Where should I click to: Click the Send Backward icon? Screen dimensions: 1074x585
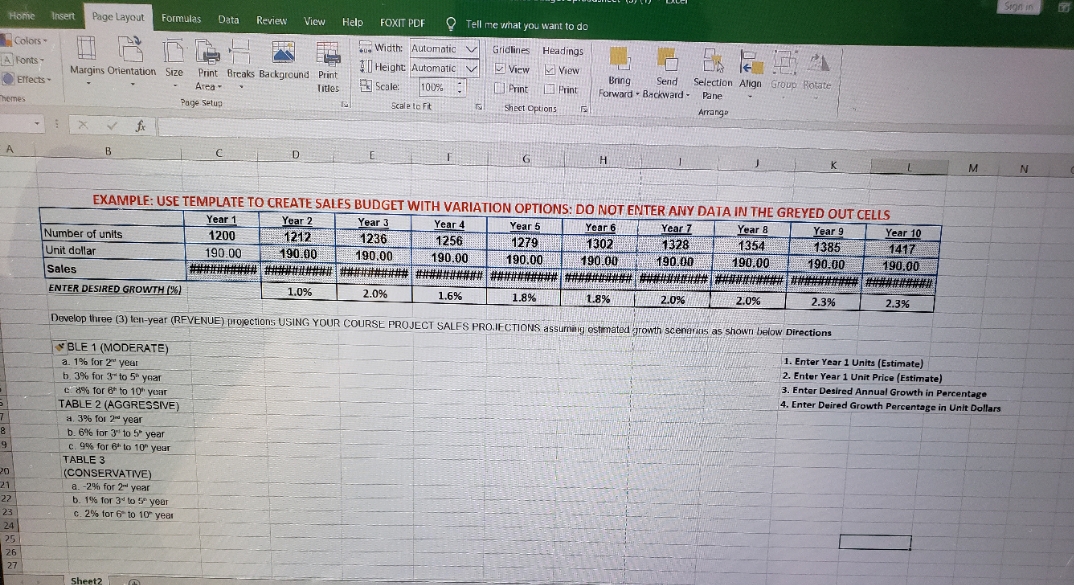pos(666,60)
